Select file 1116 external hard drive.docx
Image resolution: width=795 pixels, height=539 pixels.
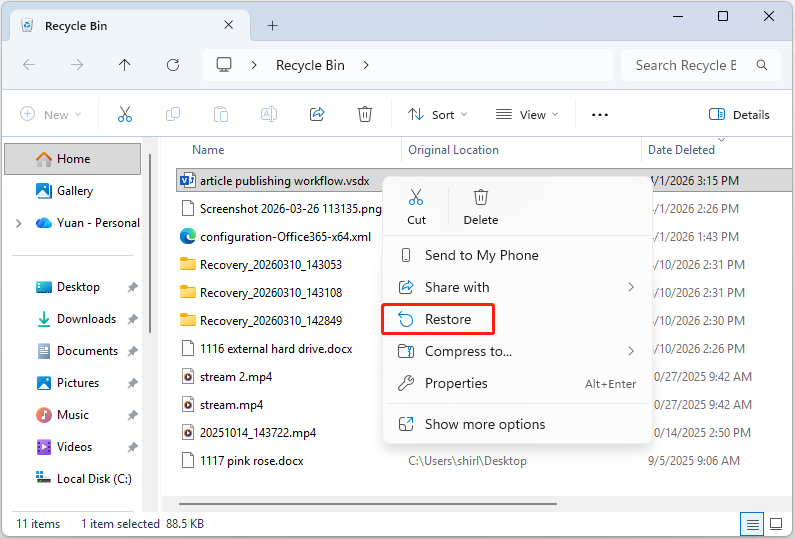tap(276, 349)
